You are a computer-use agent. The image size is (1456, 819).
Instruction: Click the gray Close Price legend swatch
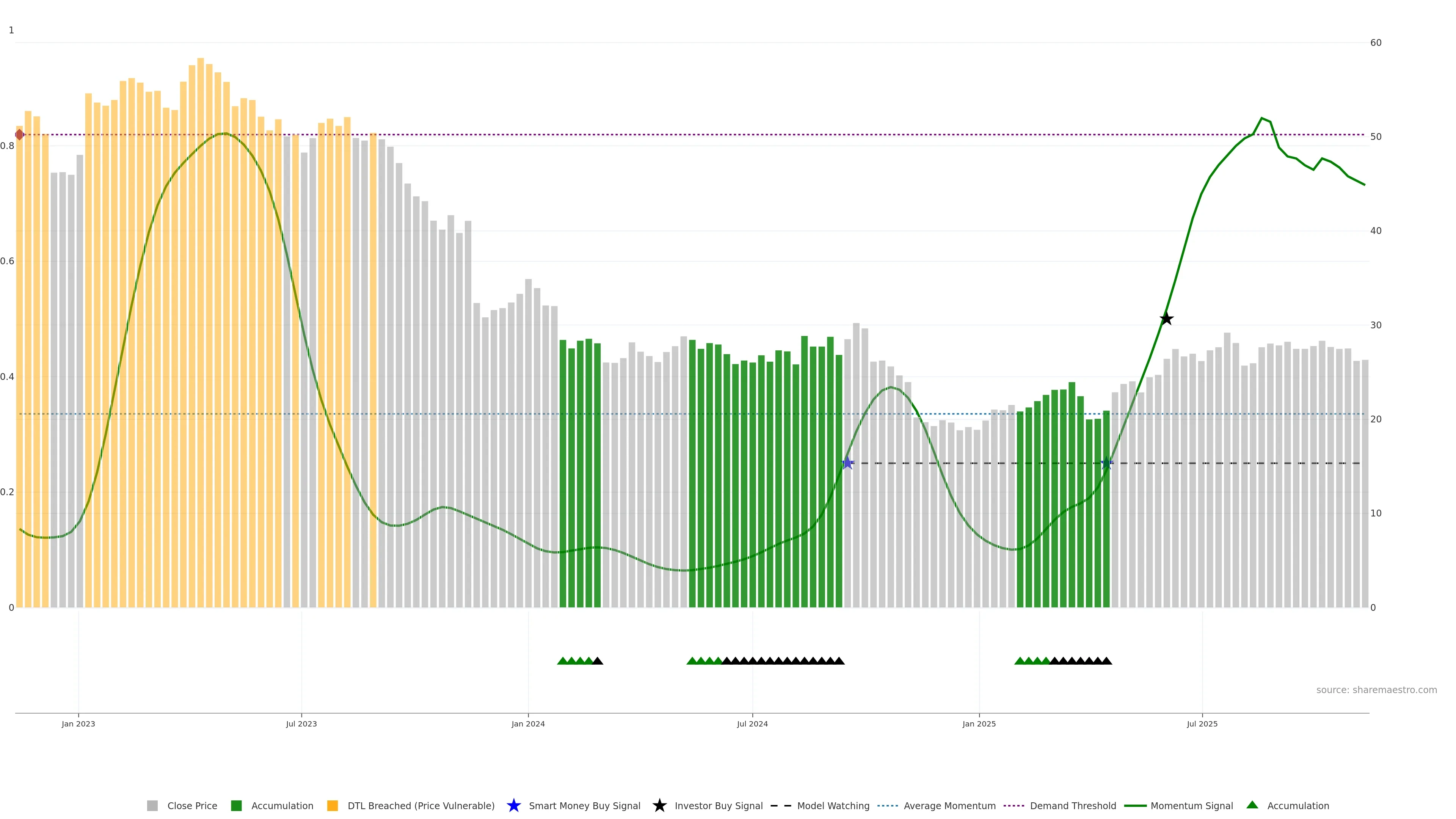pos(152,805)
